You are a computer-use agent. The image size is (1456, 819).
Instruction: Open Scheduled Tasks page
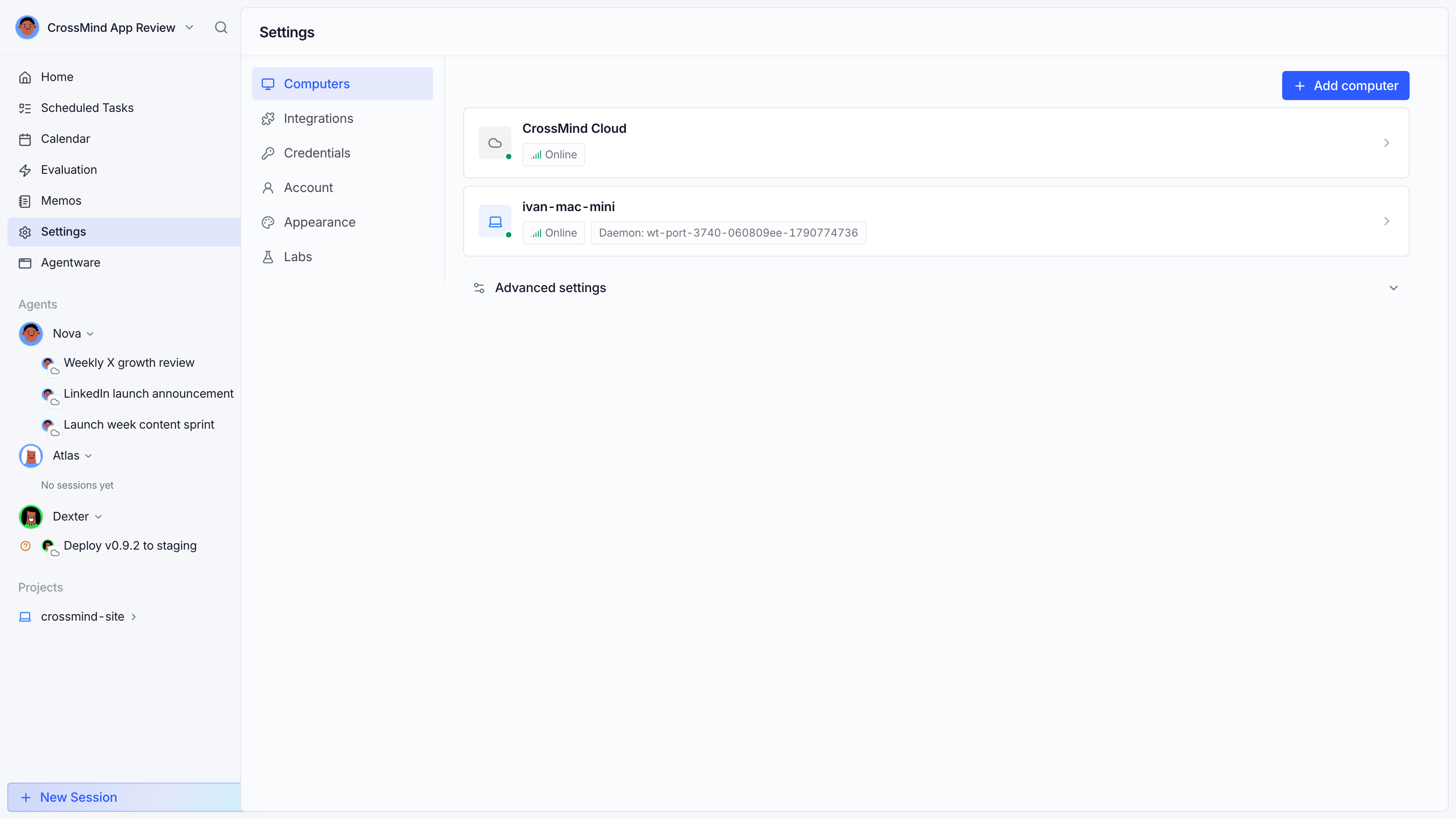124,108
